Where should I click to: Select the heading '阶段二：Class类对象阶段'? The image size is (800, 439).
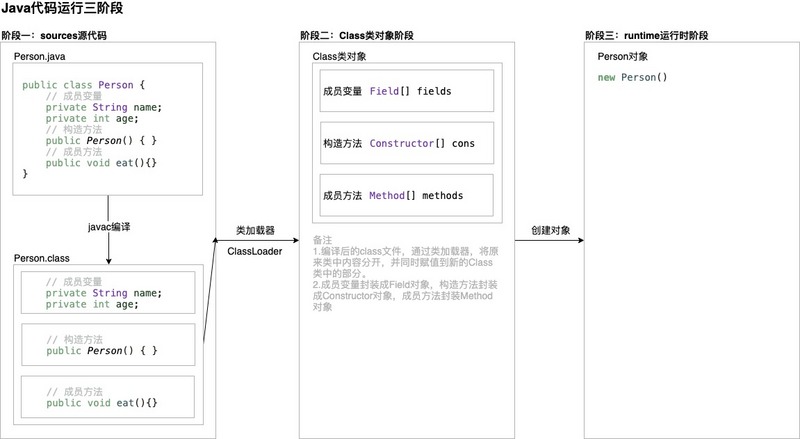tap(357, 35)
